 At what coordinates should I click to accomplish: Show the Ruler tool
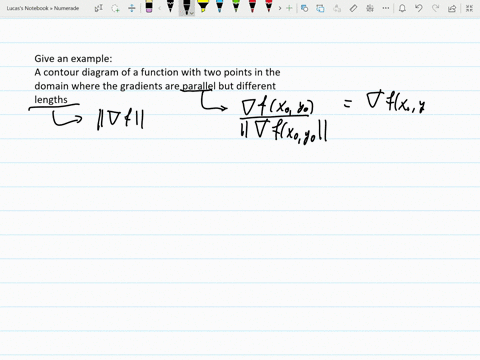(x=353, y=8)
